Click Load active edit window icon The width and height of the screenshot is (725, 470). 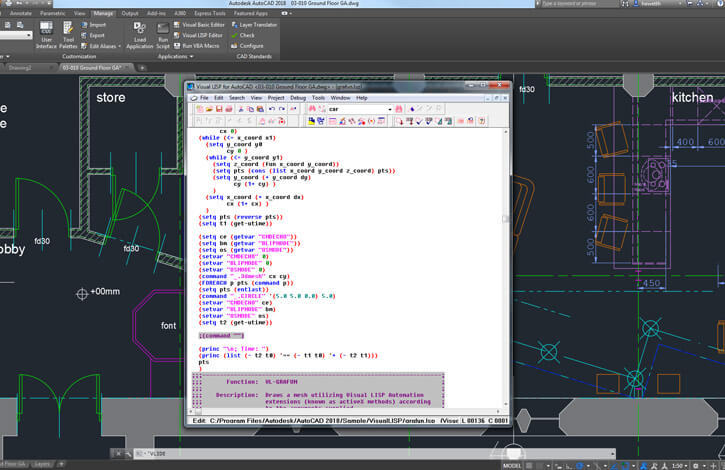tap(399, 121)
